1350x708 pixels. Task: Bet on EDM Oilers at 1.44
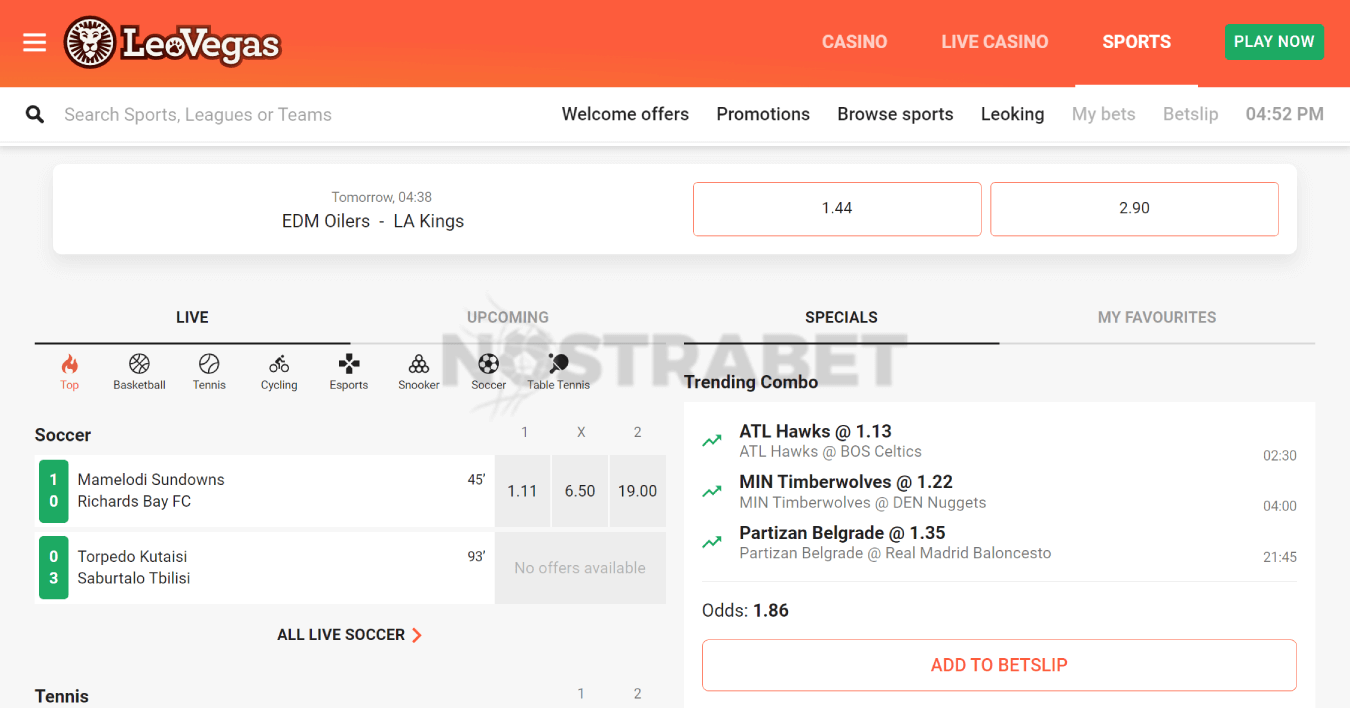[837, 209]
